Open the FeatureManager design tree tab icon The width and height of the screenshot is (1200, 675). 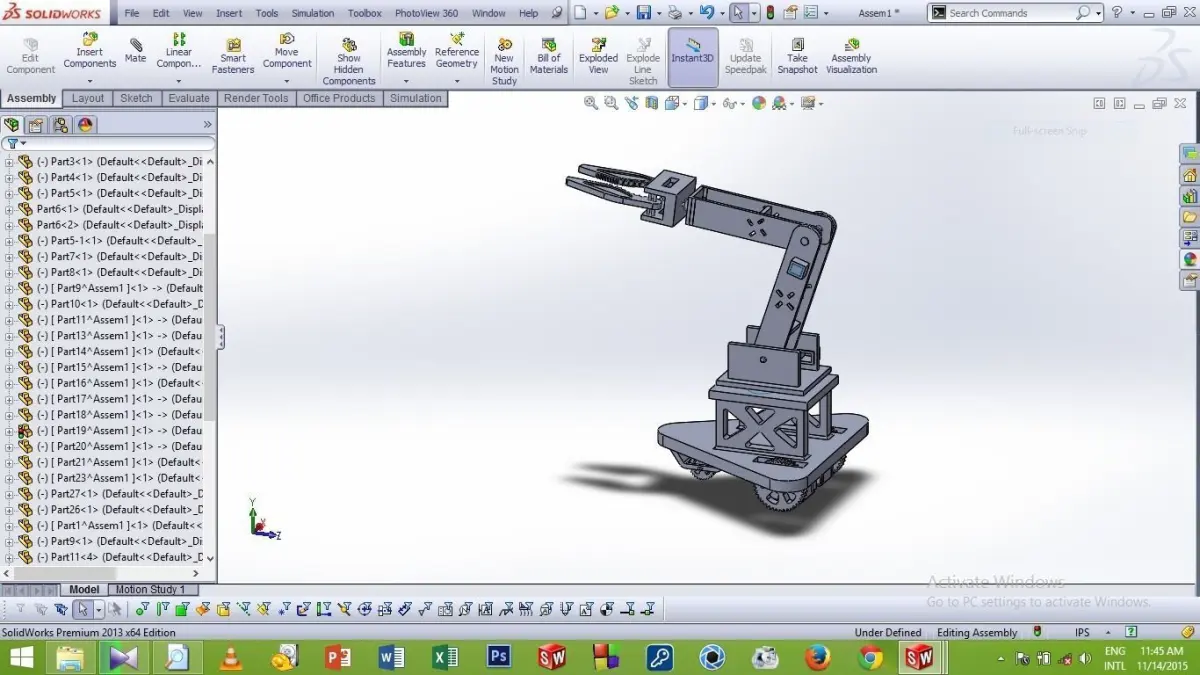(11, 125)
